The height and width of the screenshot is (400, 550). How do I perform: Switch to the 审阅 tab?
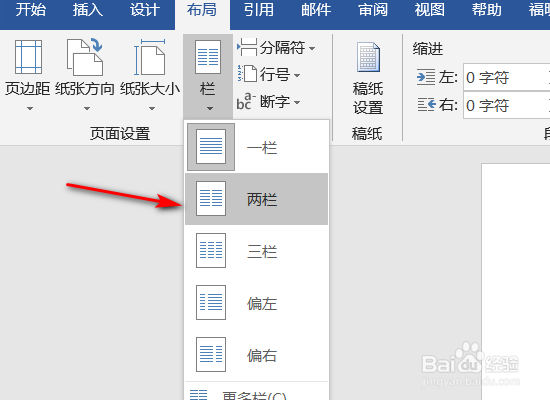tap(373, 10)
